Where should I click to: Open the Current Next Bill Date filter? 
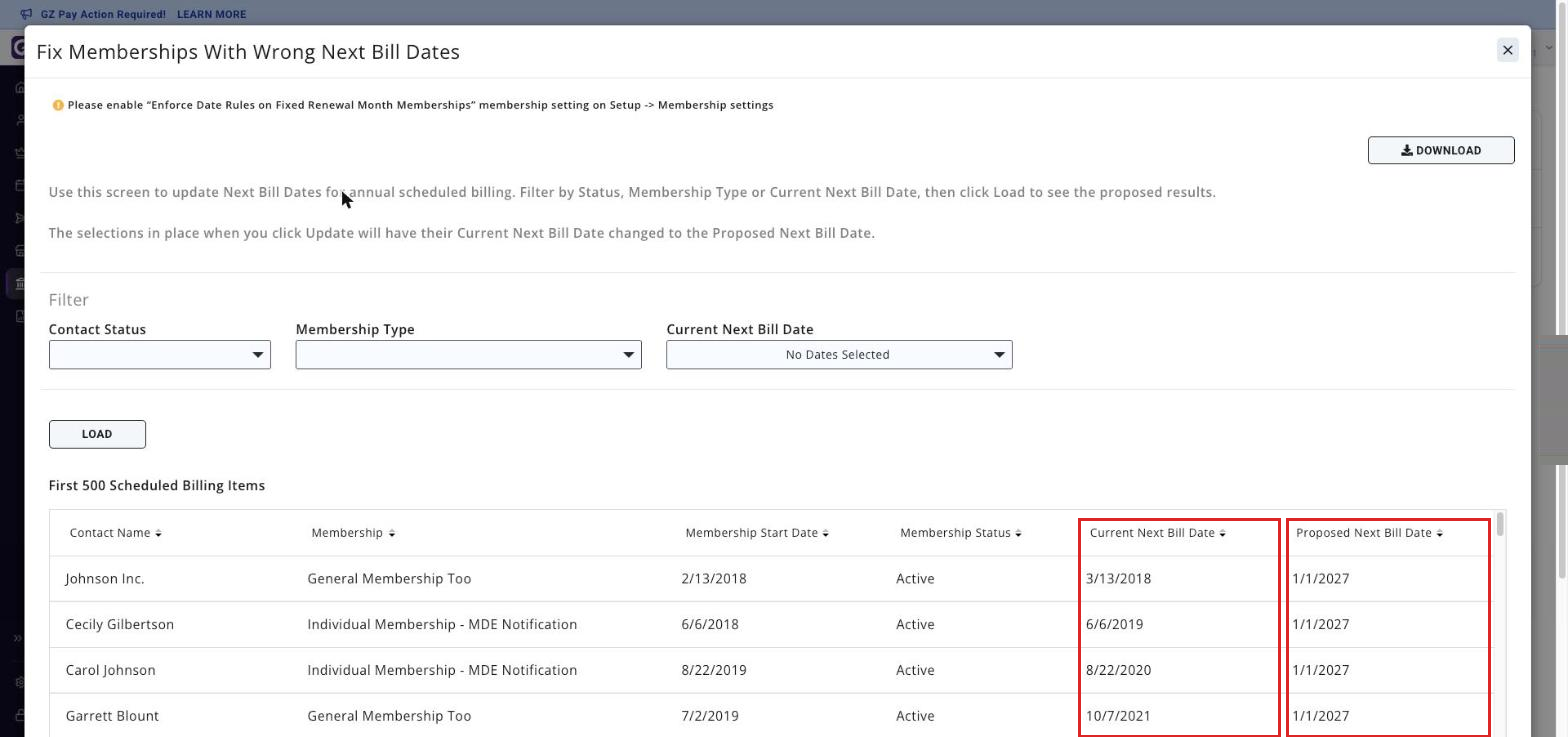click(839, 354)
